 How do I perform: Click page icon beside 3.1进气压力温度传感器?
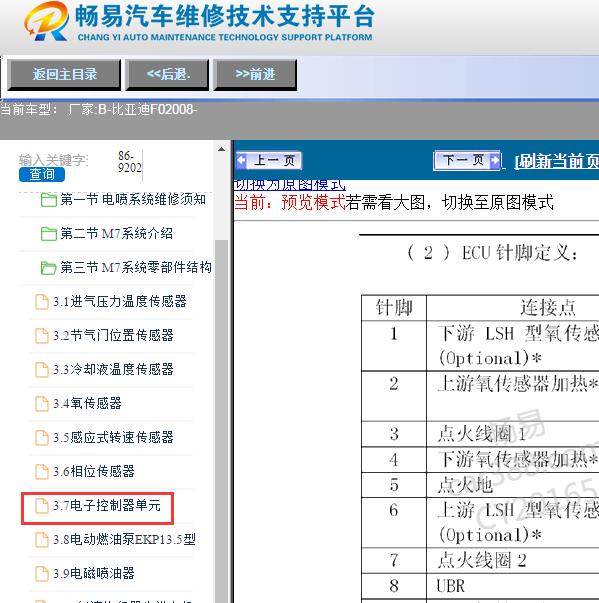click(42, 302)
